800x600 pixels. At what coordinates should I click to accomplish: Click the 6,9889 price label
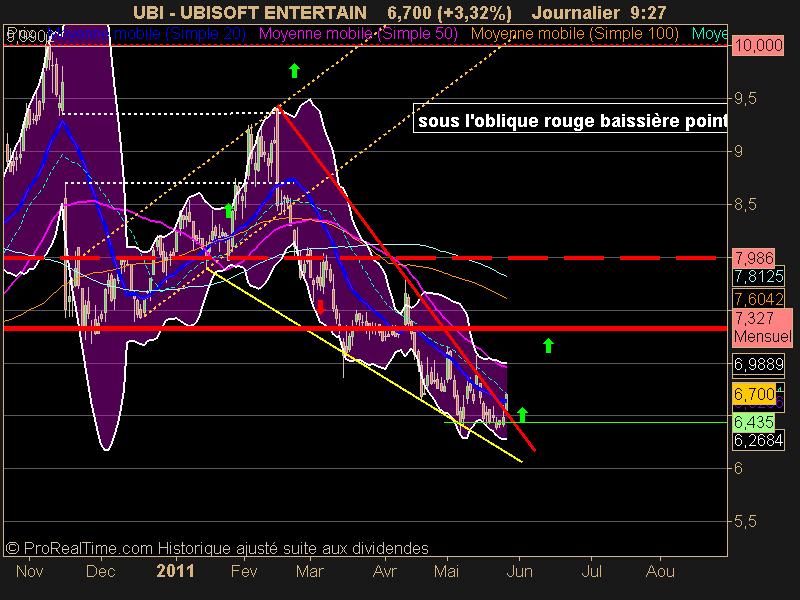click(x=758, y=364)
